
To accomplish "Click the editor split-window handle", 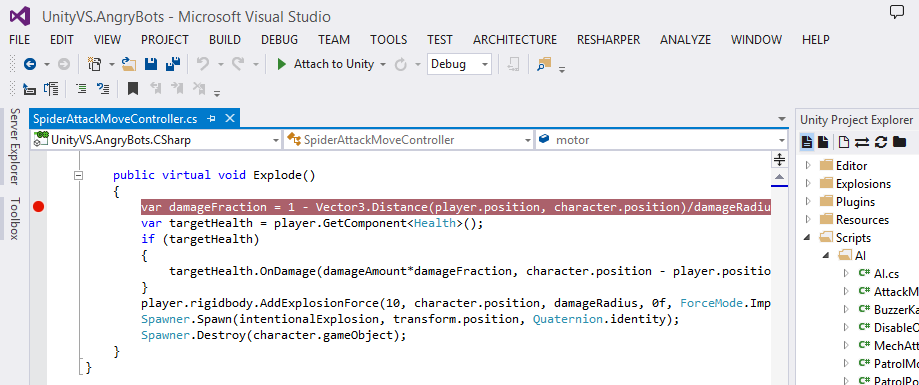I will [x=780, y=159].
